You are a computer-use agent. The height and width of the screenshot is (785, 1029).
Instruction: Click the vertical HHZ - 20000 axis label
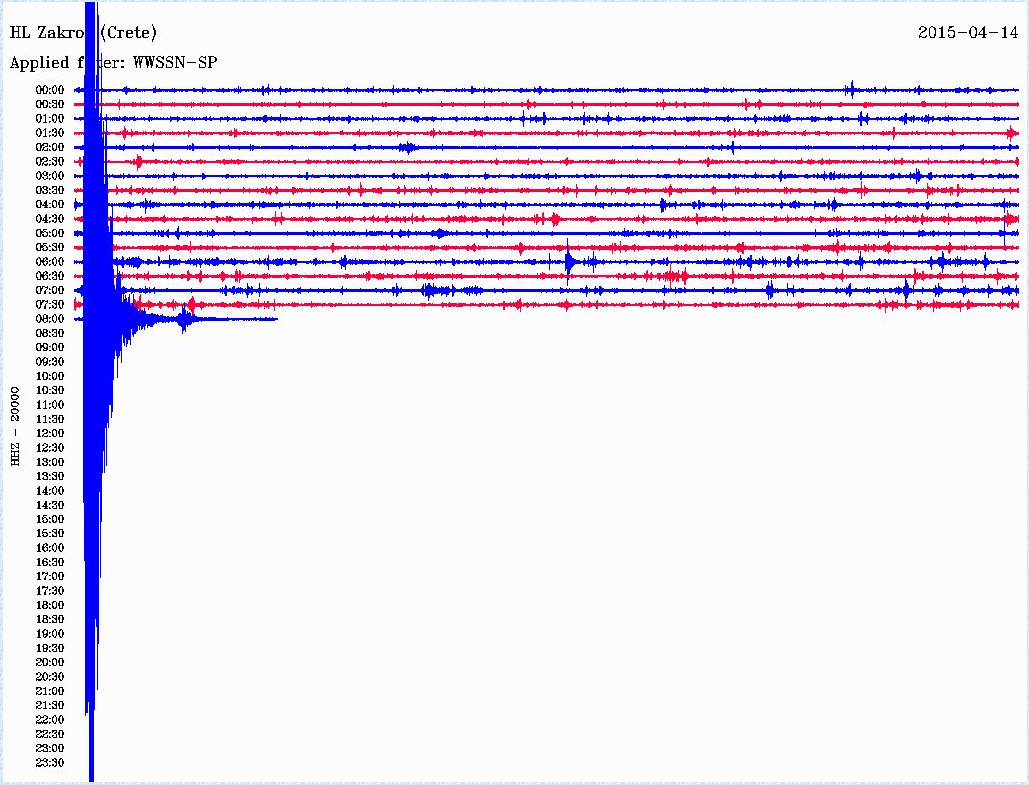(15, 425)
